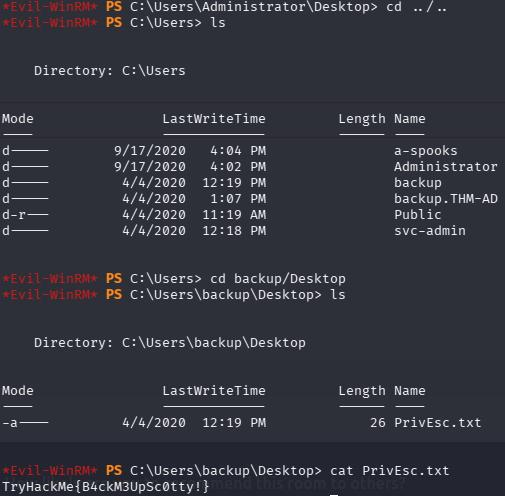Click the 'cd backup/Desktop' command

[x=278, y=279]
